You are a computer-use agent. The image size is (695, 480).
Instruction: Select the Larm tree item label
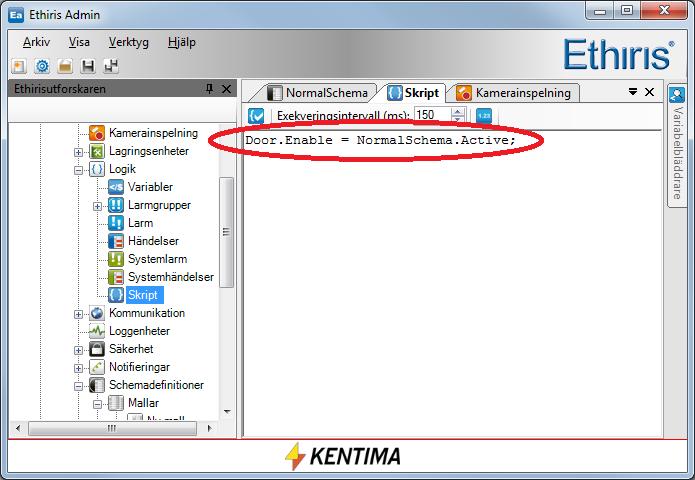141,223
